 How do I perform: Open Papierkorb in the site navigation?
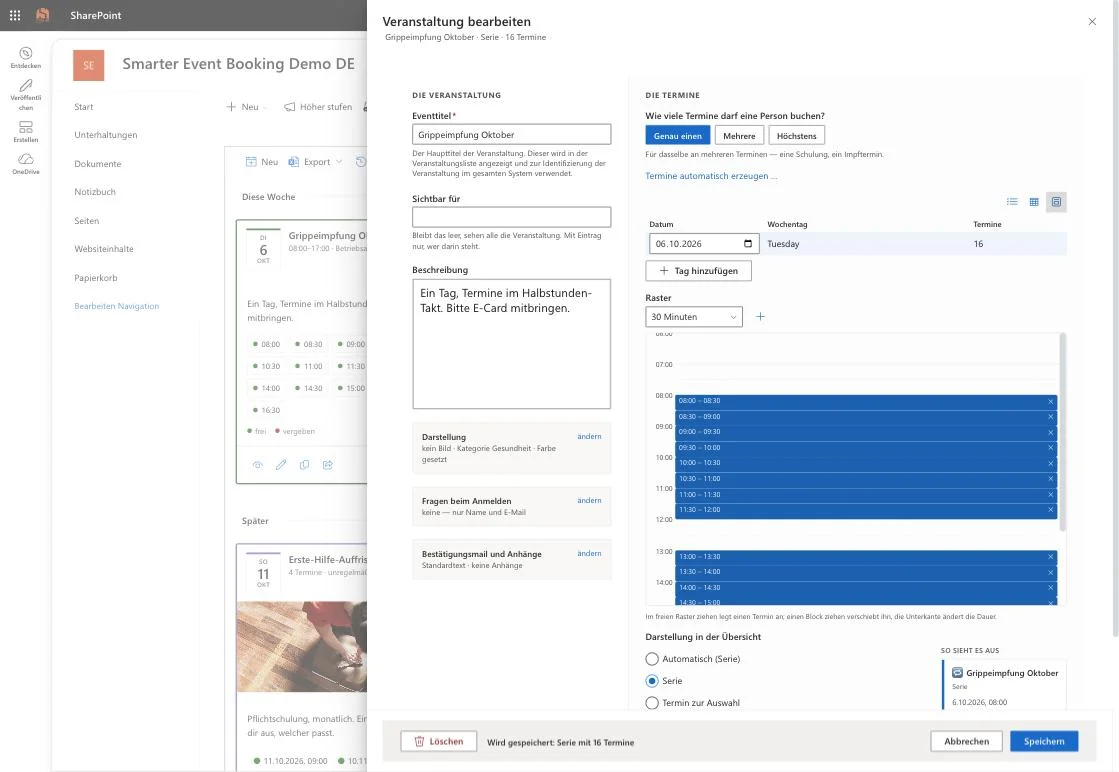[x=96, y=278]
